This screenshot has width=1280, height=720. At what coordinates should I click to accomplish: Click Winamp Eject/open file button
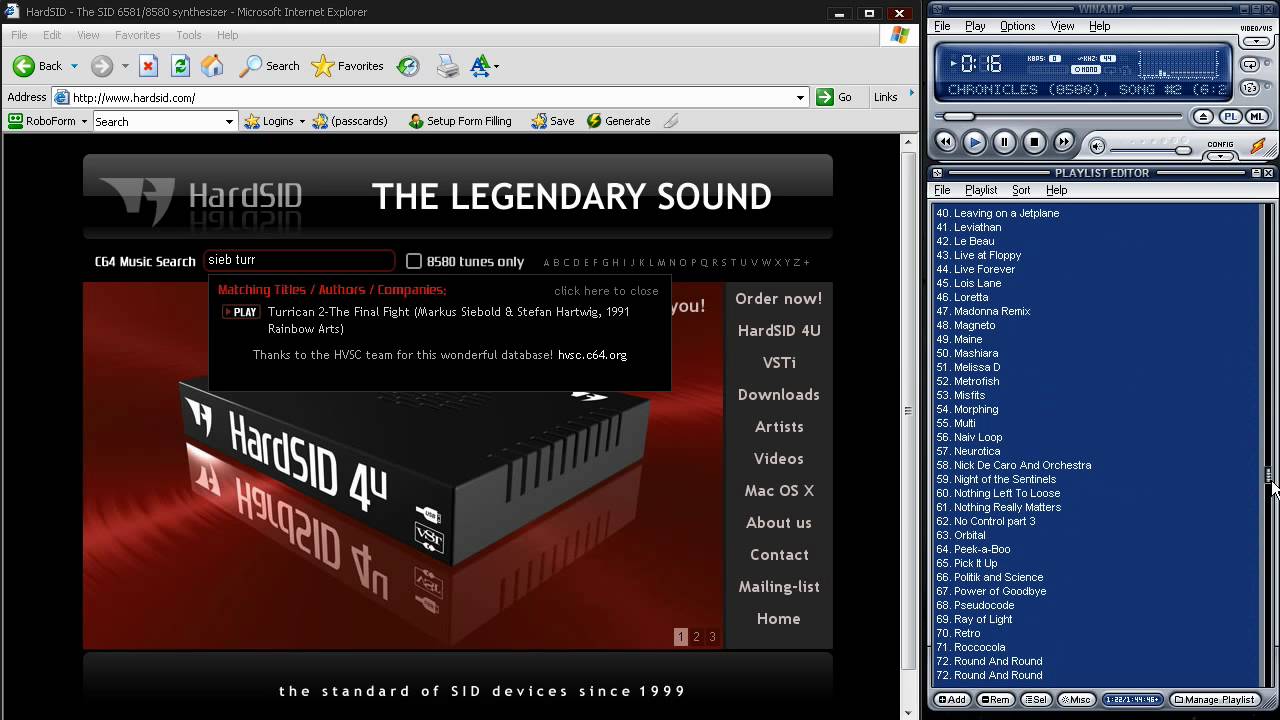pos(1203,117)
